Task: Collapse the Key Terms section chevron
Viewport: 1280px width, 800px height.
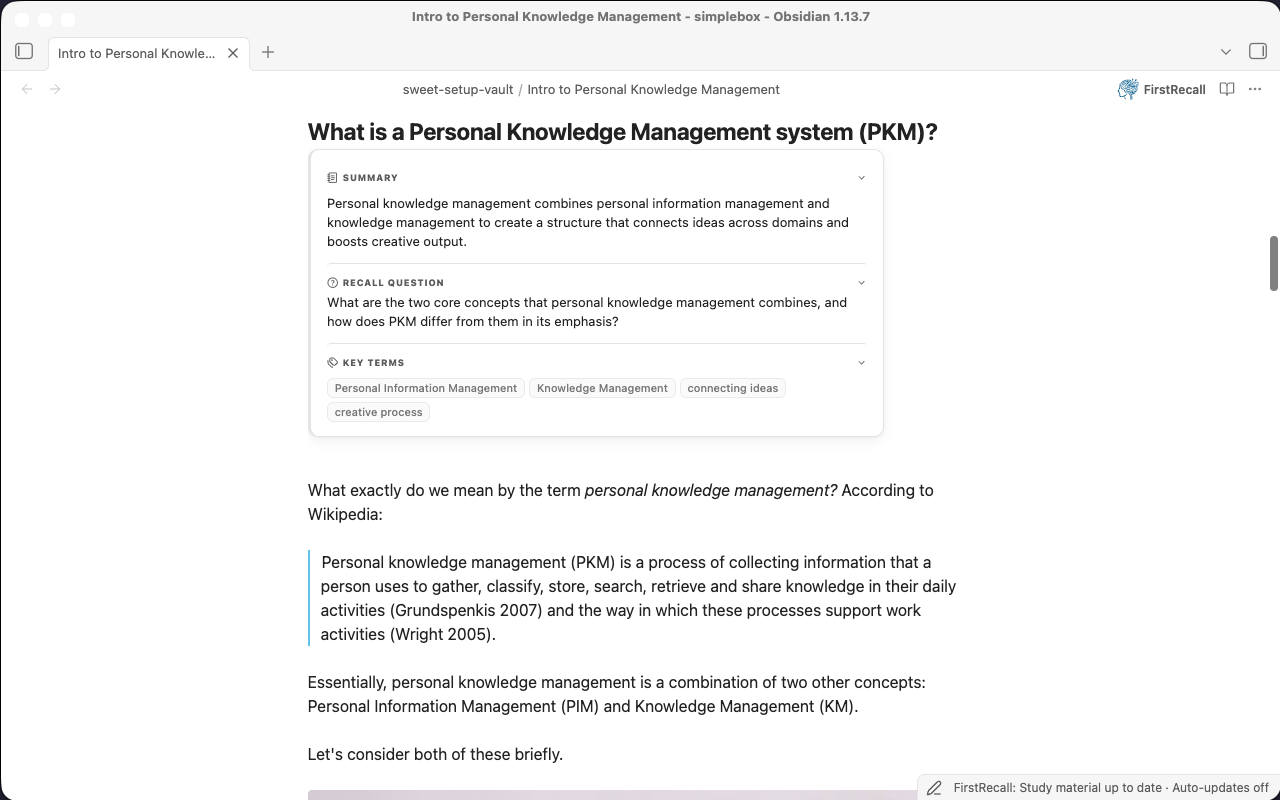Action: (x=861, y=363)
